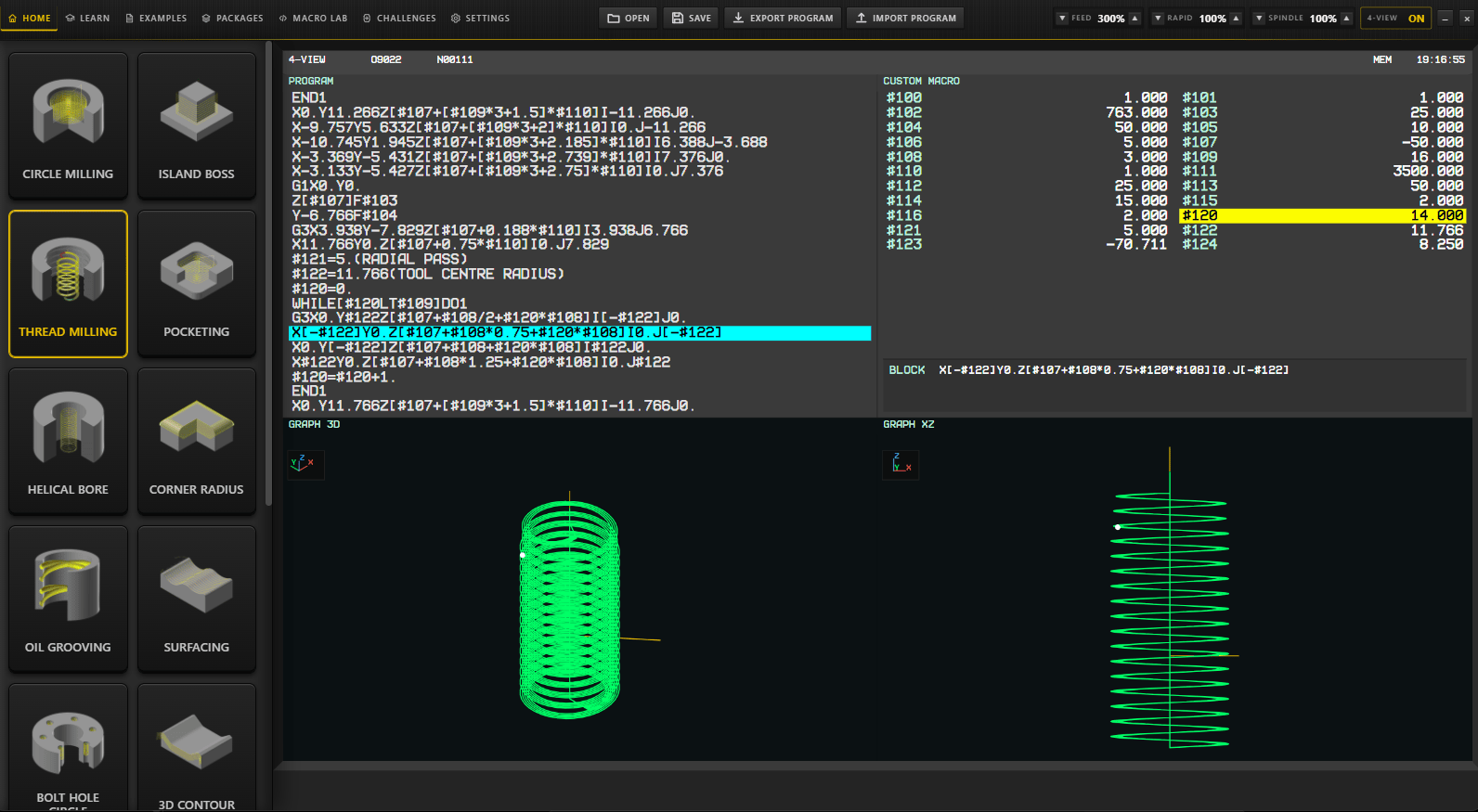Click the 3D graph axis orientation icon

[x=305, y=464]
